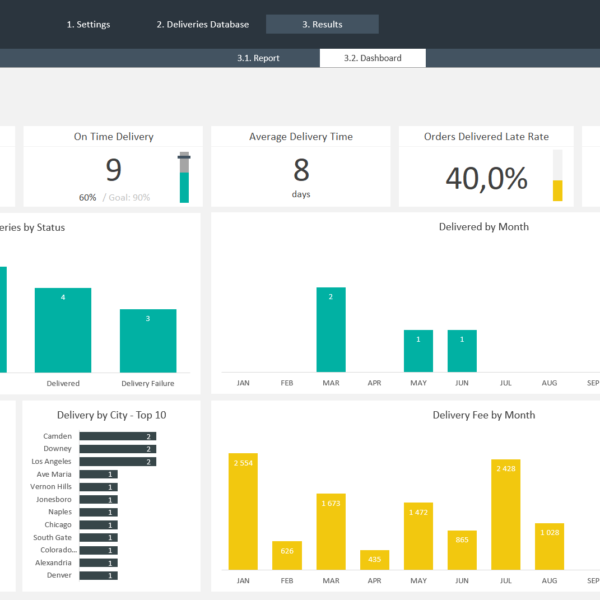Click the 40,0% late rate value
600x600 pixels.
[x=486, y=178]
